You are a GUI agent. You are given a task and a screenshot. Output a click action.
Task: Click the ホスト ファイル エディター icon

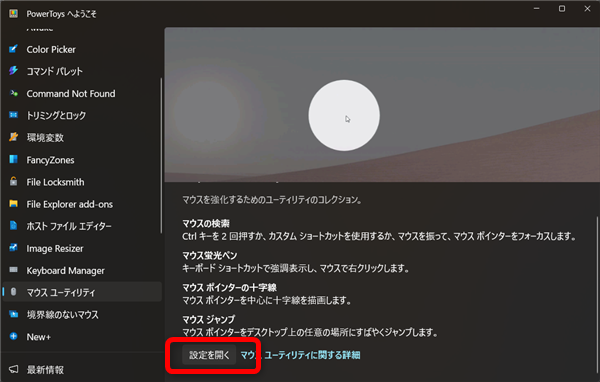click(13, 225)
